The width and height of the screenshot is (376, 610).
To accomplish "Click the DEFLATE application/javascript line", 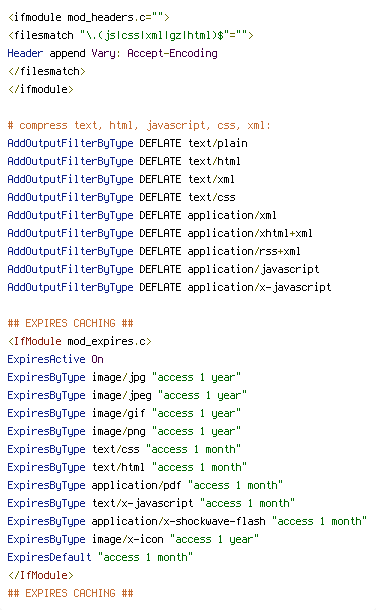I will [x=163, y=269].
